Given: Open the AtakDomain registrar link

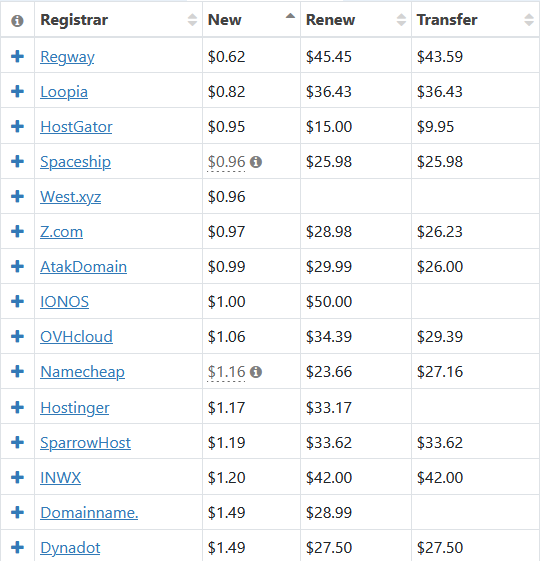Looking at the screenshot, I should pyautogui.click(x=83, y=267).
